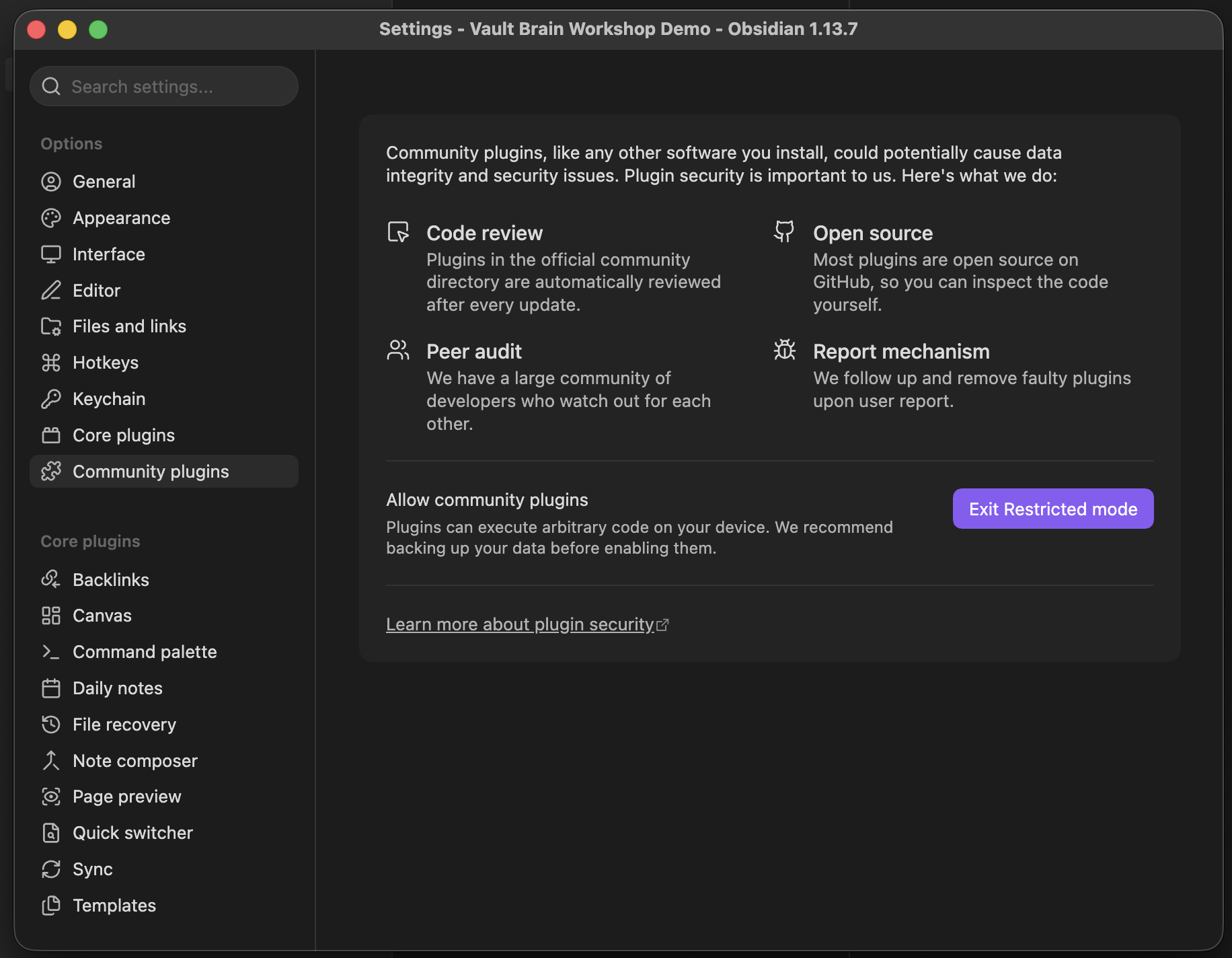The height and width of the screenshot is (958, 1232).
Task: Click the Allow community plugins label
Action: pyautogui.click(x=487, y=500)
